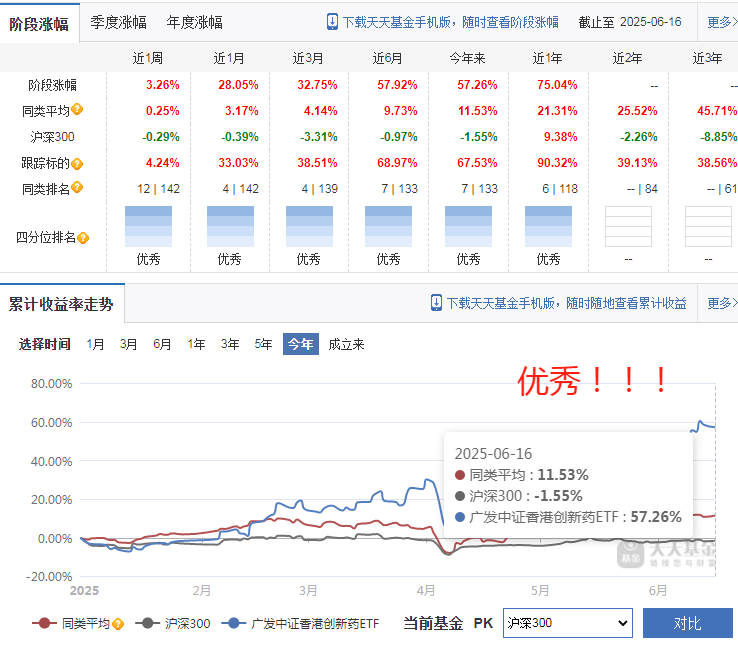The height and width of the screenshot is (645, 738).
Task: Open the 阶段涨幅 tab
Action: pos(39,24)
